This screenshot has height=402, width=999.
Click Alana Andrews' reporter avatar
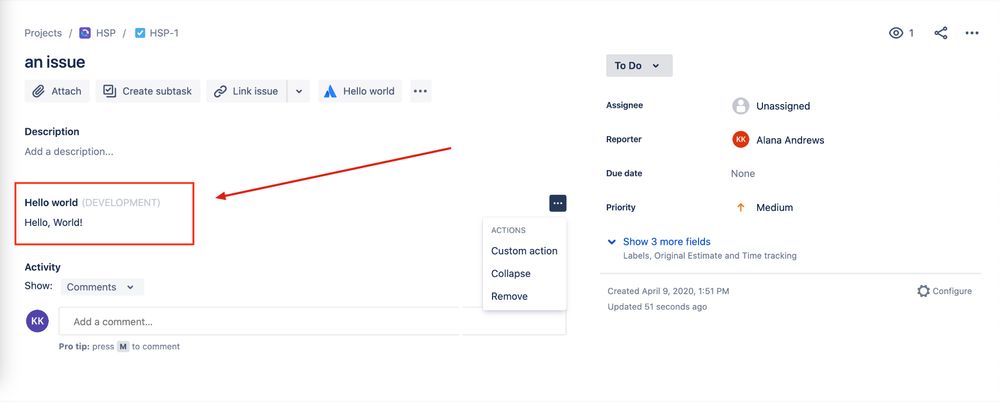740,140
